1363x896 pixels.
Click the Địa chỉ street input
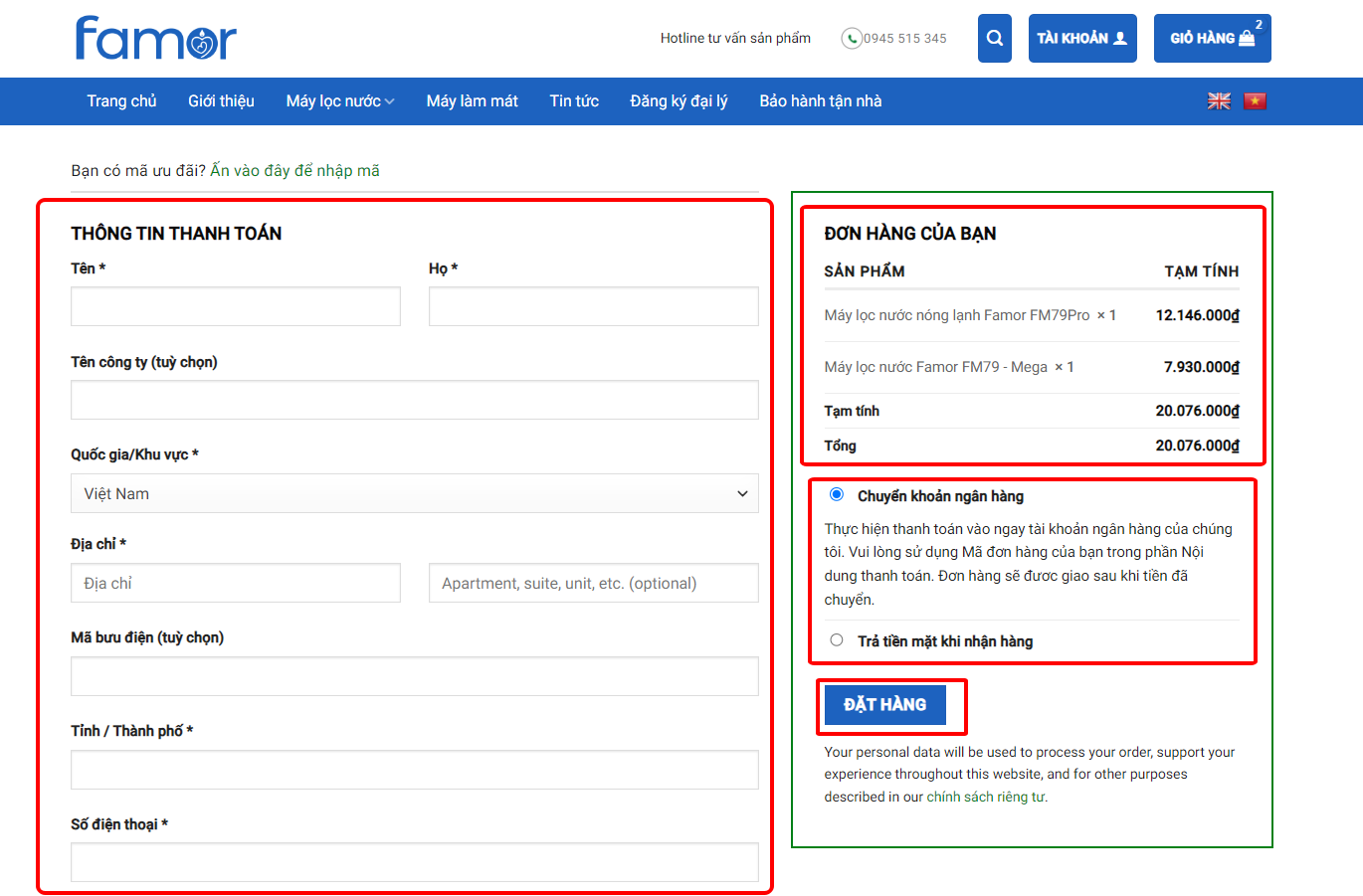236,583
